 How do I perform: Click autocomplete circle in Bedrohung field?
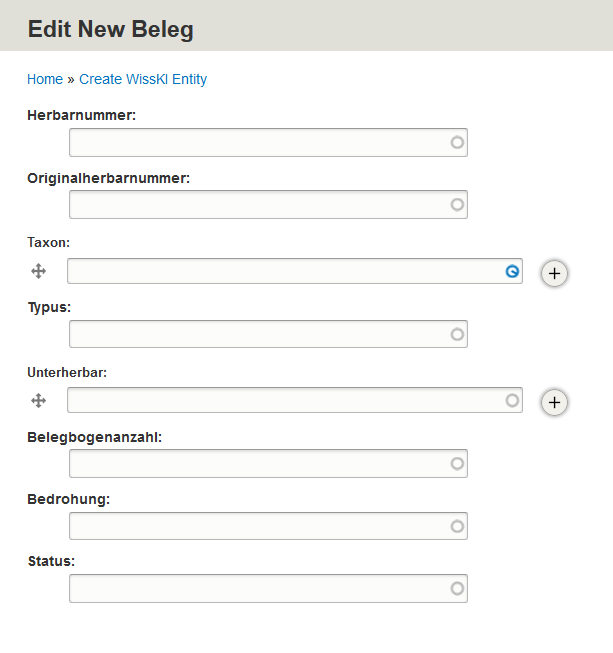457,526
